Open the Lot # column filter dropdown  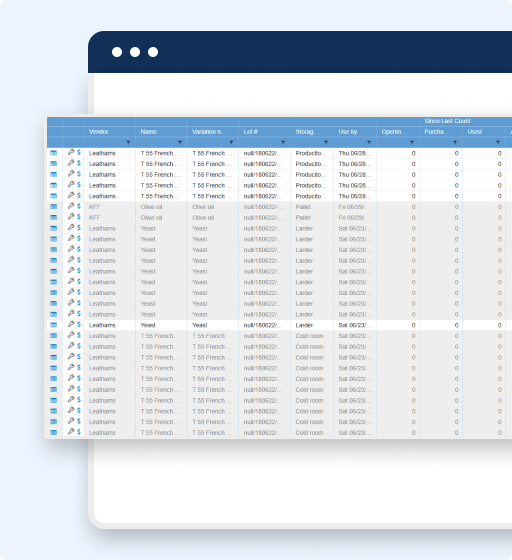pos(283,142)
